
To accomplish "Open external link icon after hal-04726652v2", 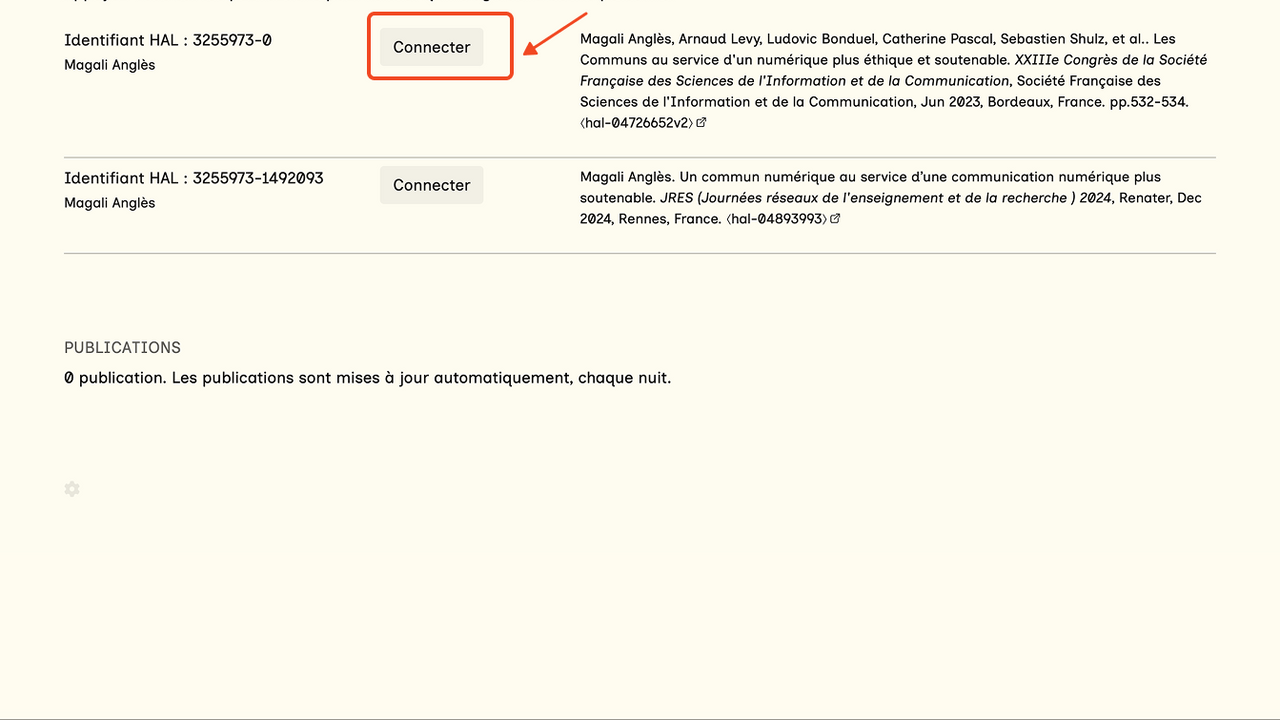I will [x=702, y=123].
